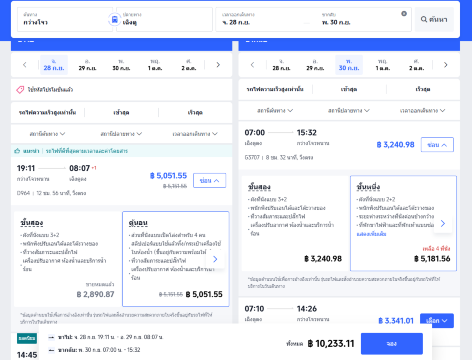The width and height of the screenshot is (472, 360).
Task: Click the destination field showing เฉิงตู
Action: 164,19
